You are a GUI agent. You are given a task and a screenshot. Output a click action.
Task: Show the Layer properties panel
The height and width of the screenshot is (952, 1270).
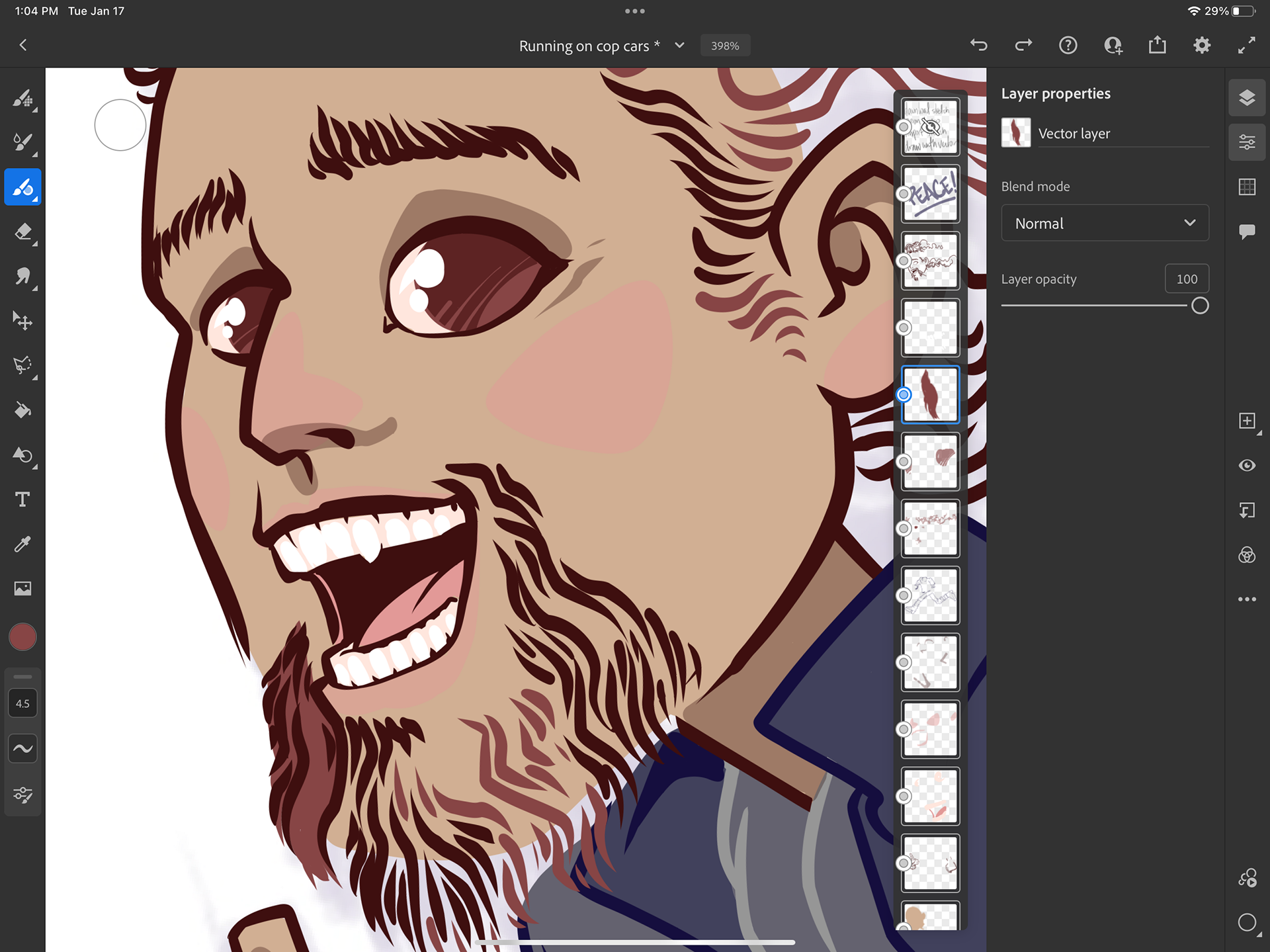1247,142
